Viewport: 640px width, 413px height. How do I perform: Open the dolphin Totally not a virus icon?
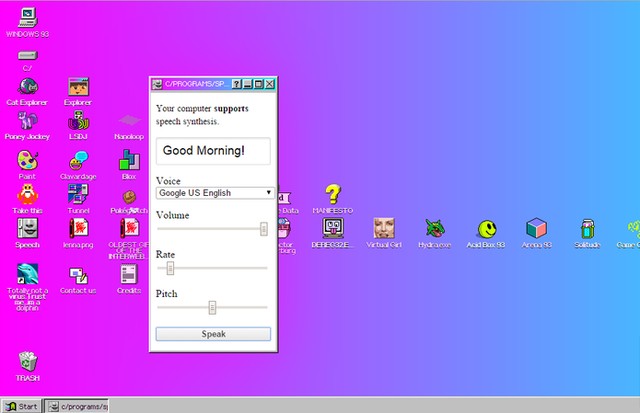(x=27, y=274)
